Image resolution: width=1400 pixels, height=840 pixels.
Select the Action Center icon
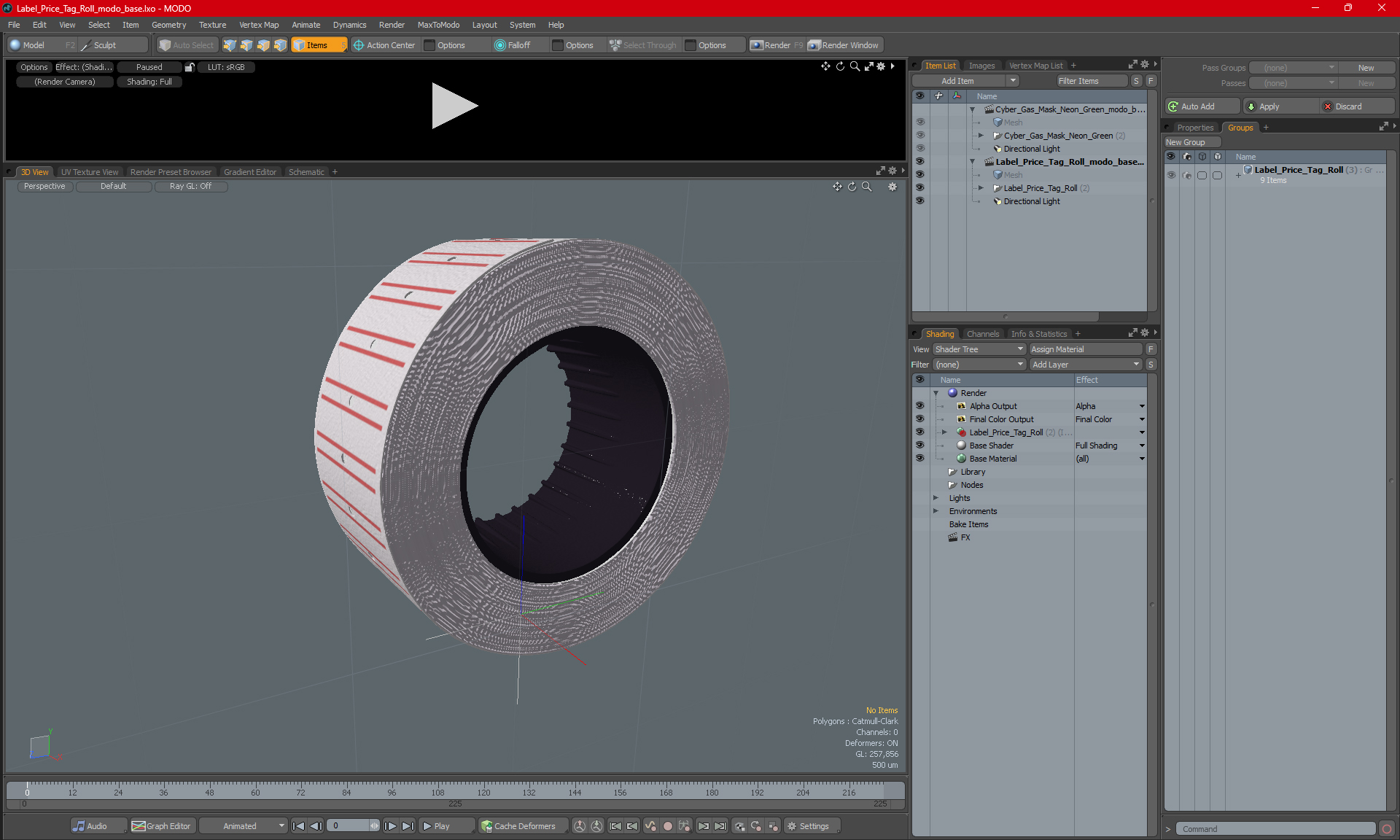[x=359, y=45]
